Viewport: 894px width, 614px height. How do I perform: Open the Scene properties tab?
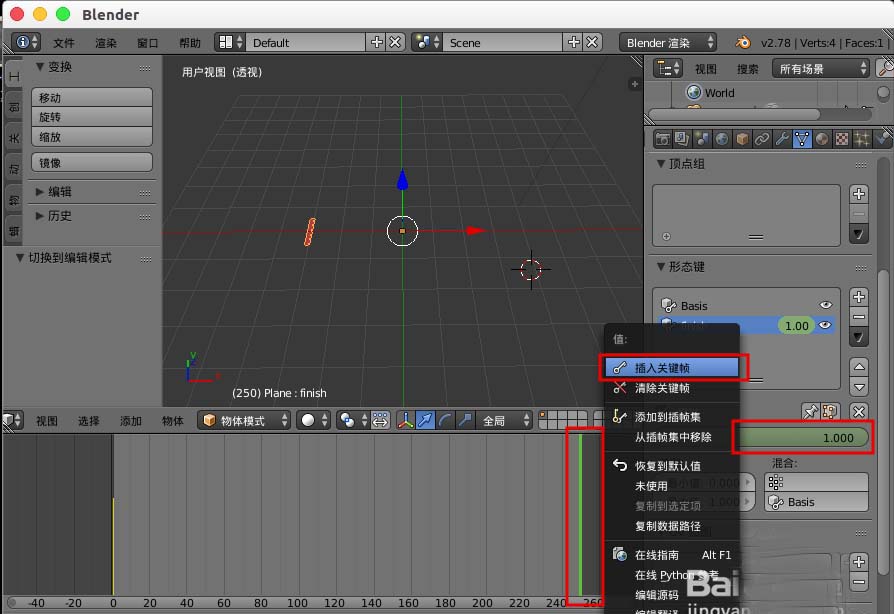(702, 139)
